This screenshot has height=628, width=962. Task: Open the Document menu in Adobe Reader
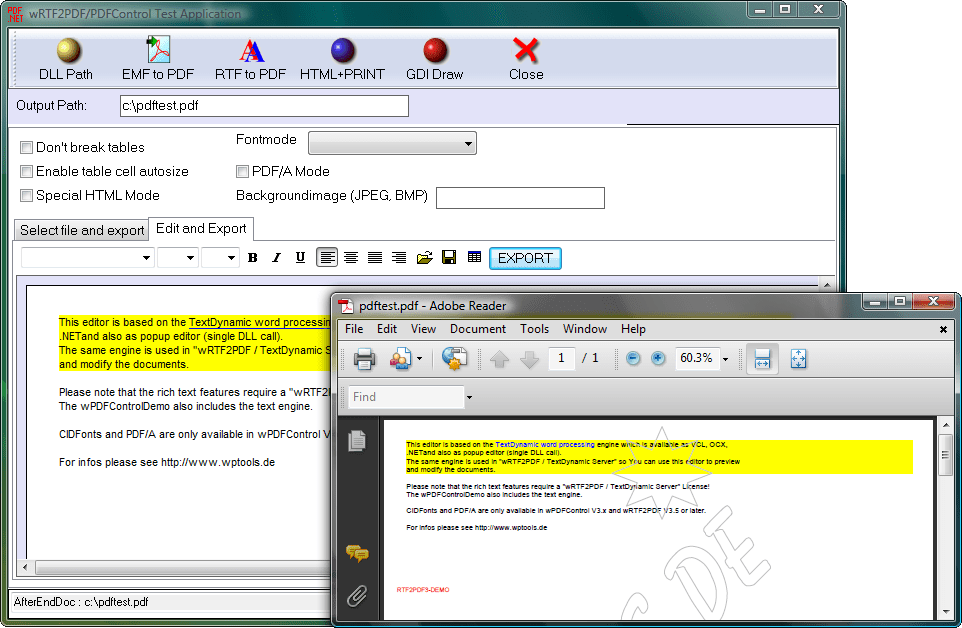click(478, 329)
